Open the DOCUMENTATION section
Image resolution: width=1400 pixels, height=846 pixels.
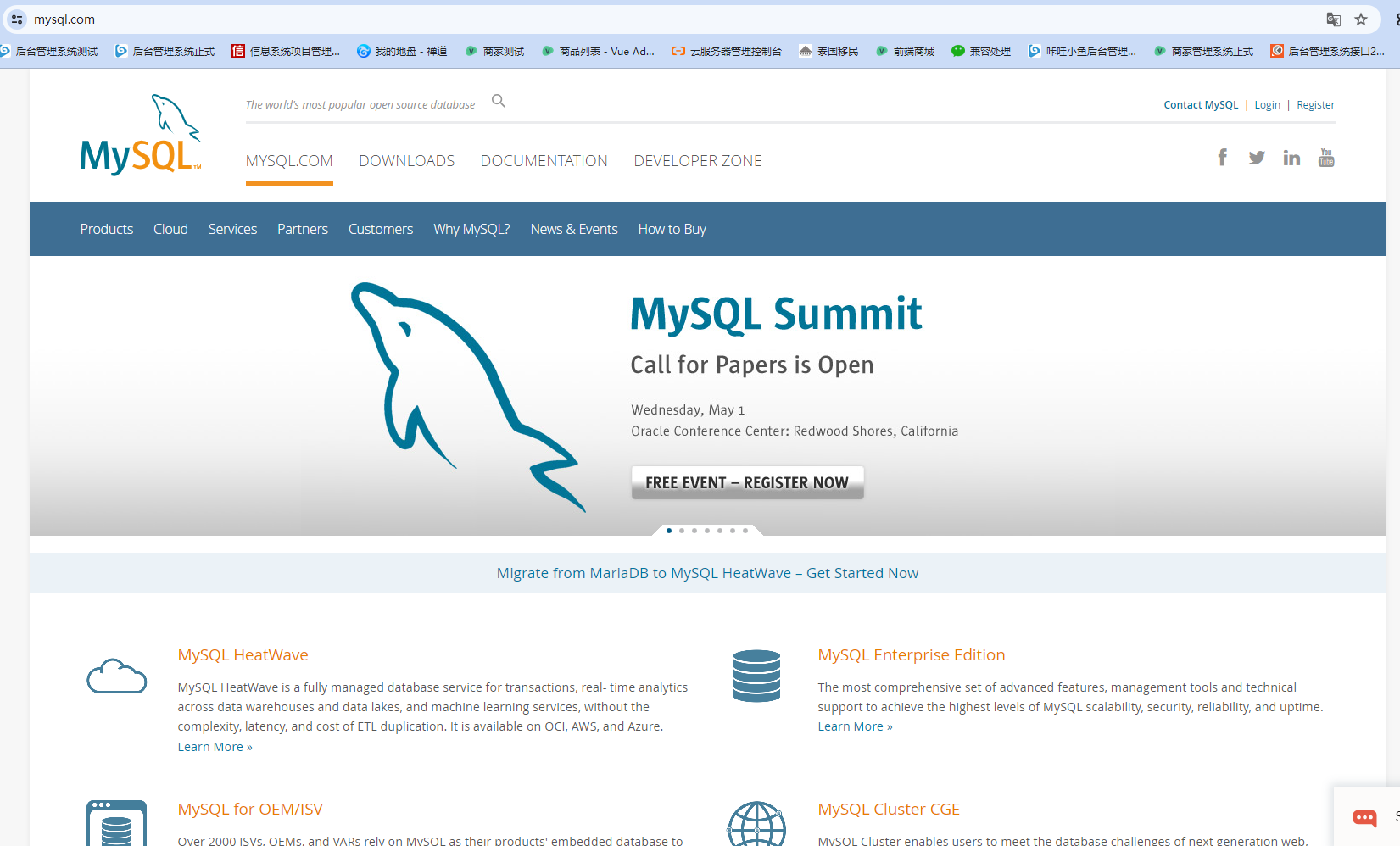click(544, 160)
